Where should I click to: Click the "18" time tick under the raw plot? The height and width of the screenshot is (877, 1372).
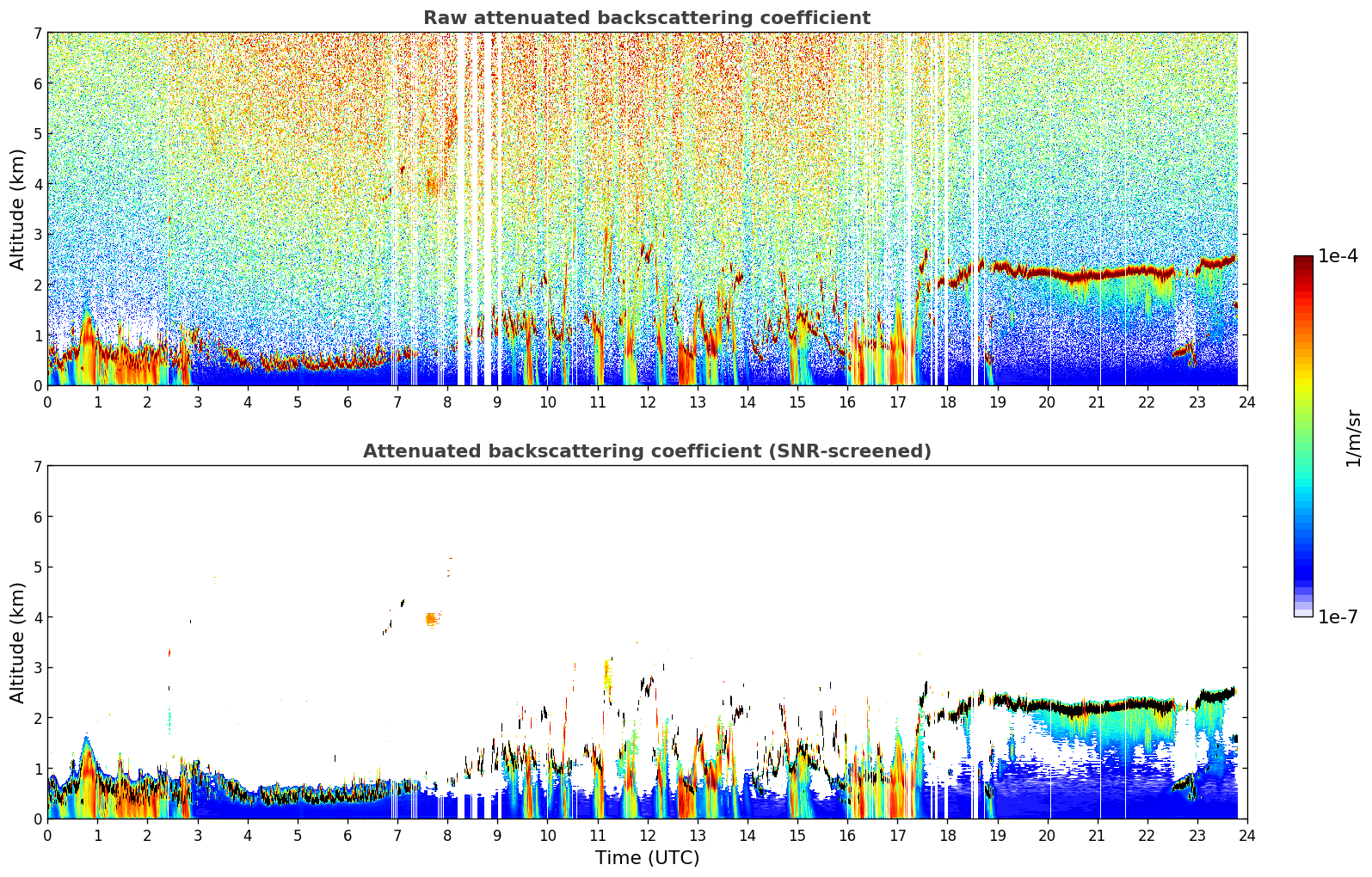pos(947,402)
